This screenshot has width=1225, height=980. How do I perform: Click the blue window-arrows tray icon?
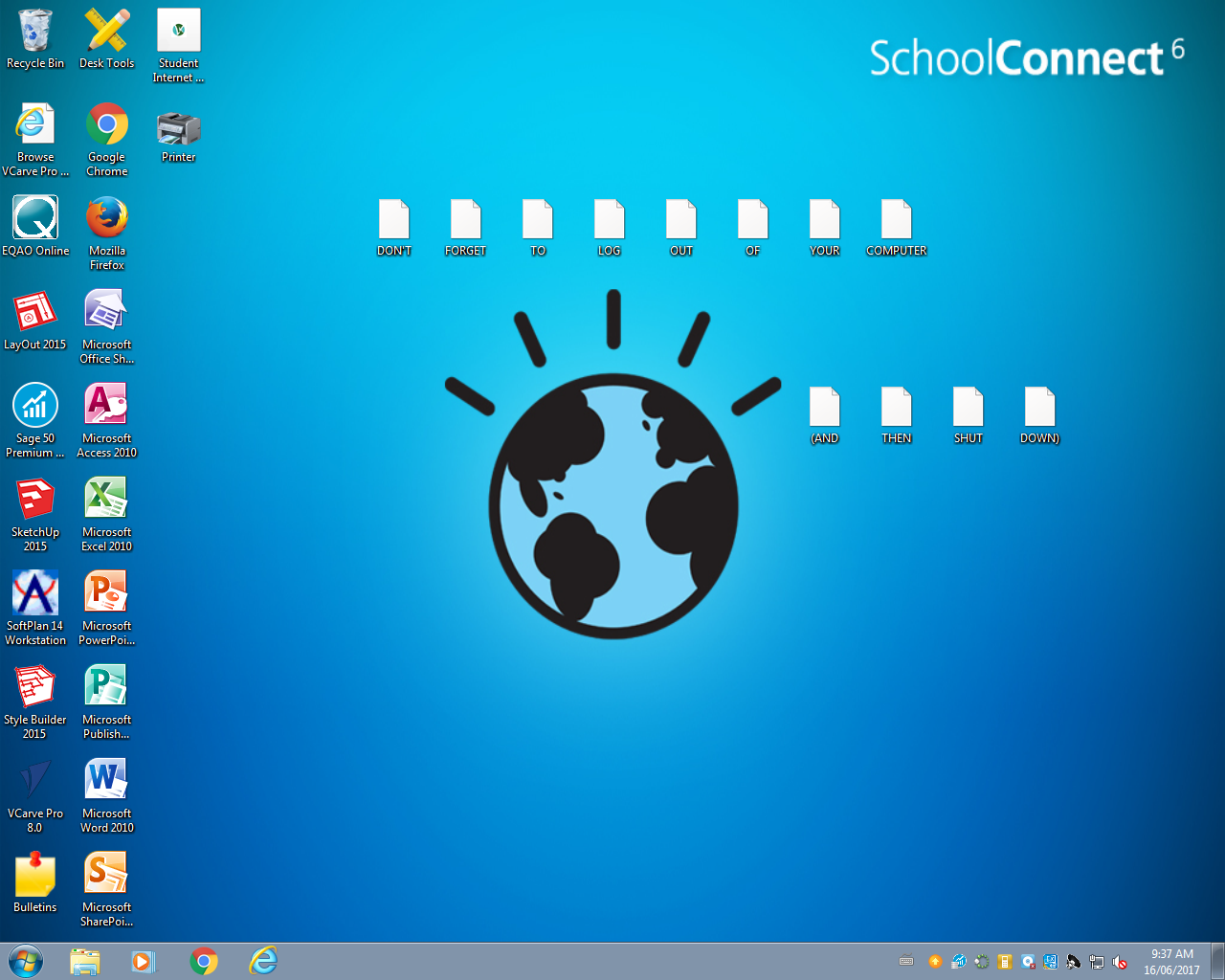[x=1051, y=962]
